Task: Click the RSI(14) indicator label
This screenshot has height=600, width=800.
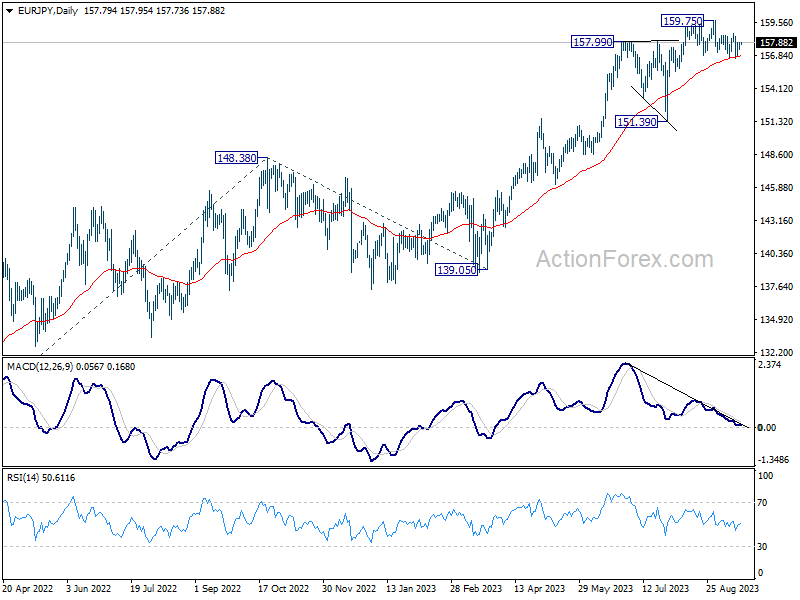Action: pos(22,478)
